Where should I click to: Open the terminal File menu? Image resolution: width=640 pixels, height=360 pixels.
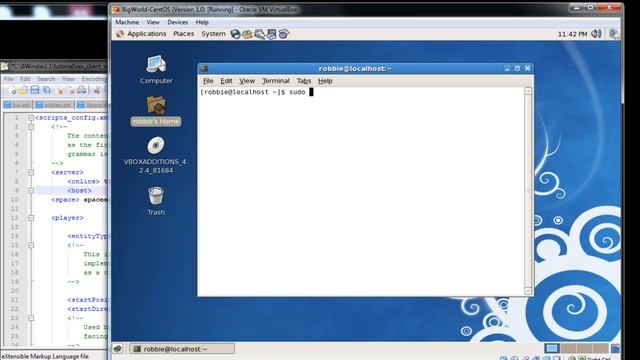click(x=208, y=81)
